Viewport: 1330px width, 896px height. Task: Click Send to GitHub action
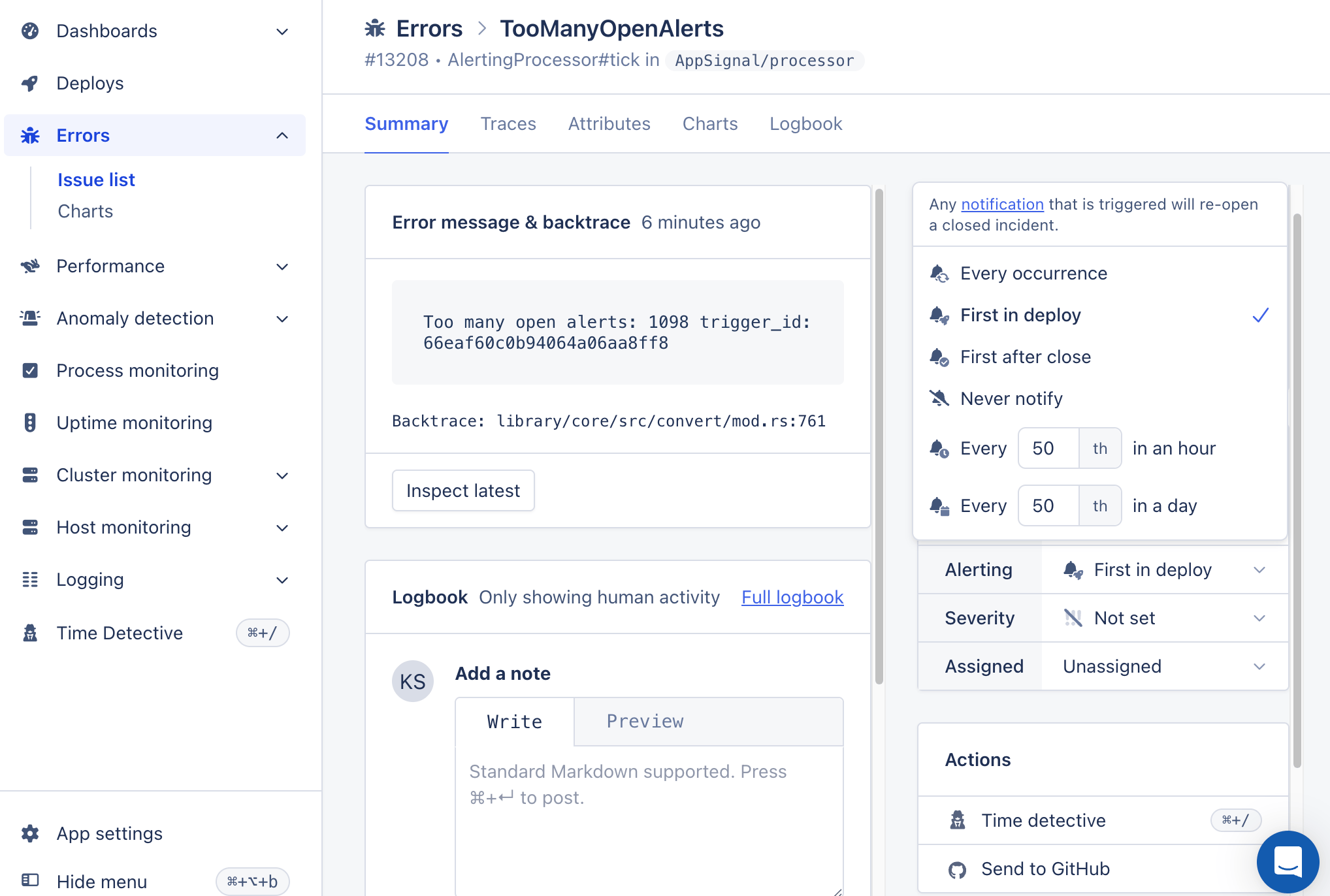coord(1102,869)
